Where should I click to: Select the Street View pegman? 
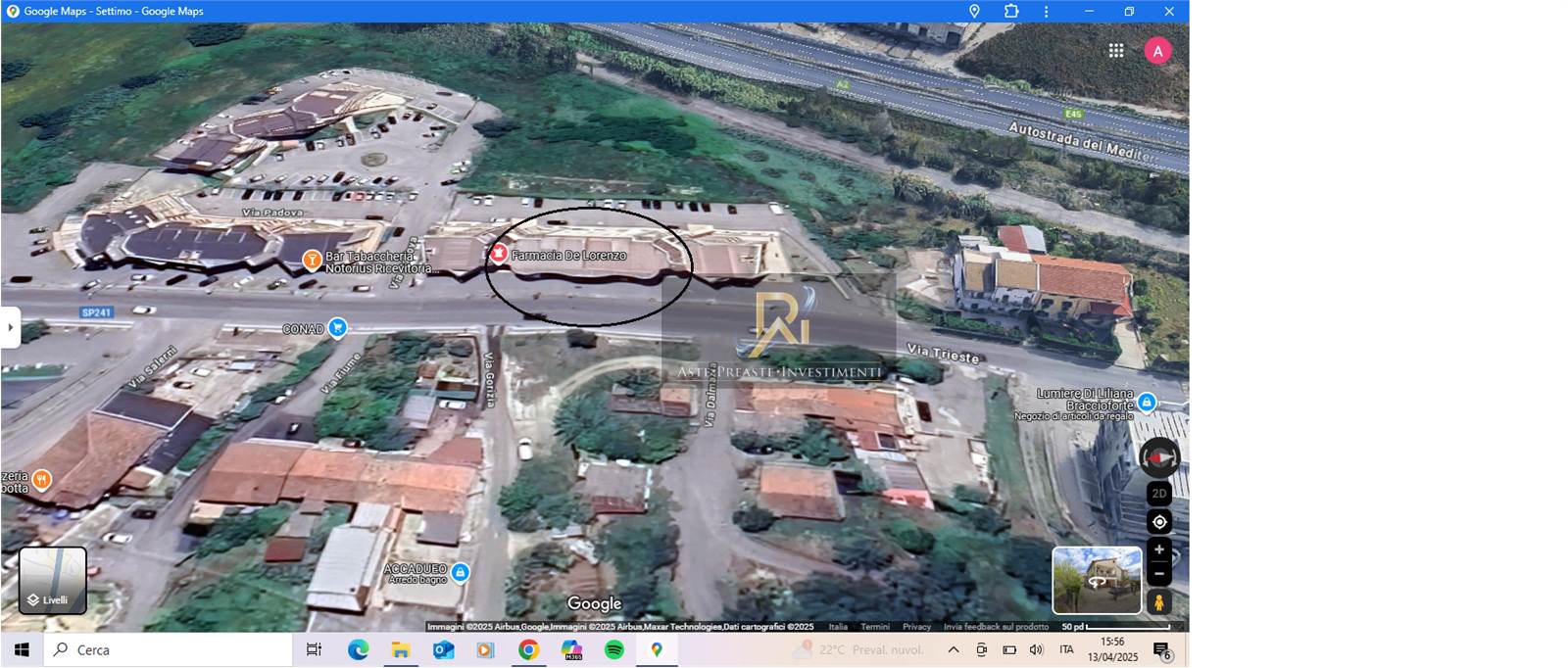click(1159, 602)
